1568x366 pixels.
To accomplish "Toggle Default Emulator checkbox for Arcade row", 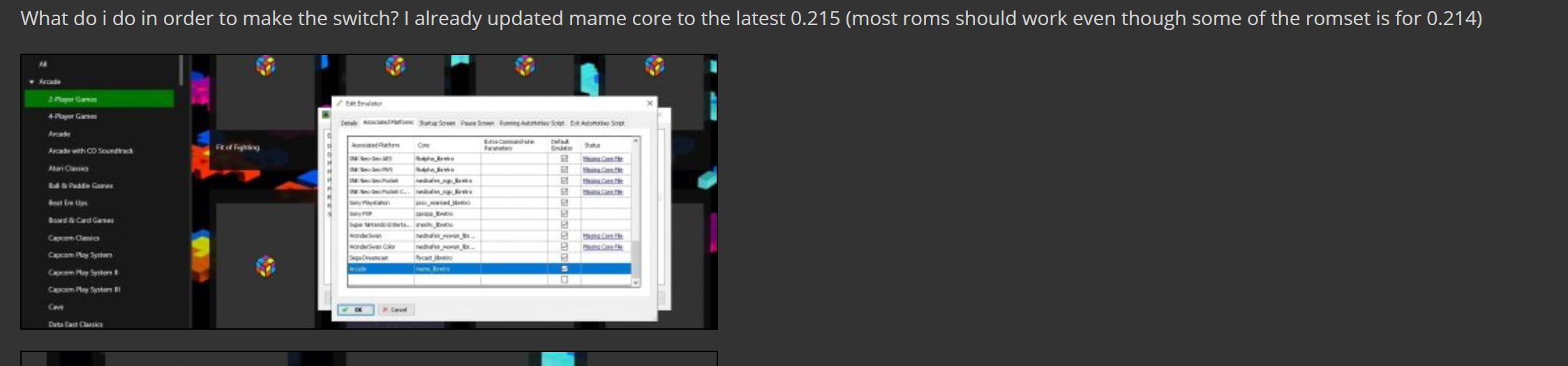I will click(565, 268).
